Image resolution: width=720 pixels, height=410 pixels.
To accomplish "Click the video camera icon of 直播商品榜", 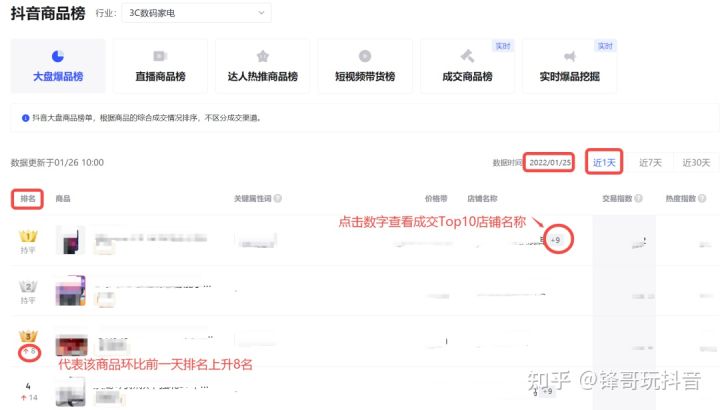I will coord(160,56).
